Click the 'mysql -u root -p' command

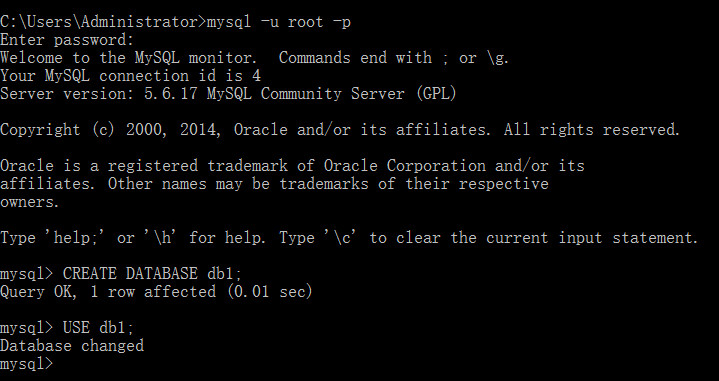(279, 22)
